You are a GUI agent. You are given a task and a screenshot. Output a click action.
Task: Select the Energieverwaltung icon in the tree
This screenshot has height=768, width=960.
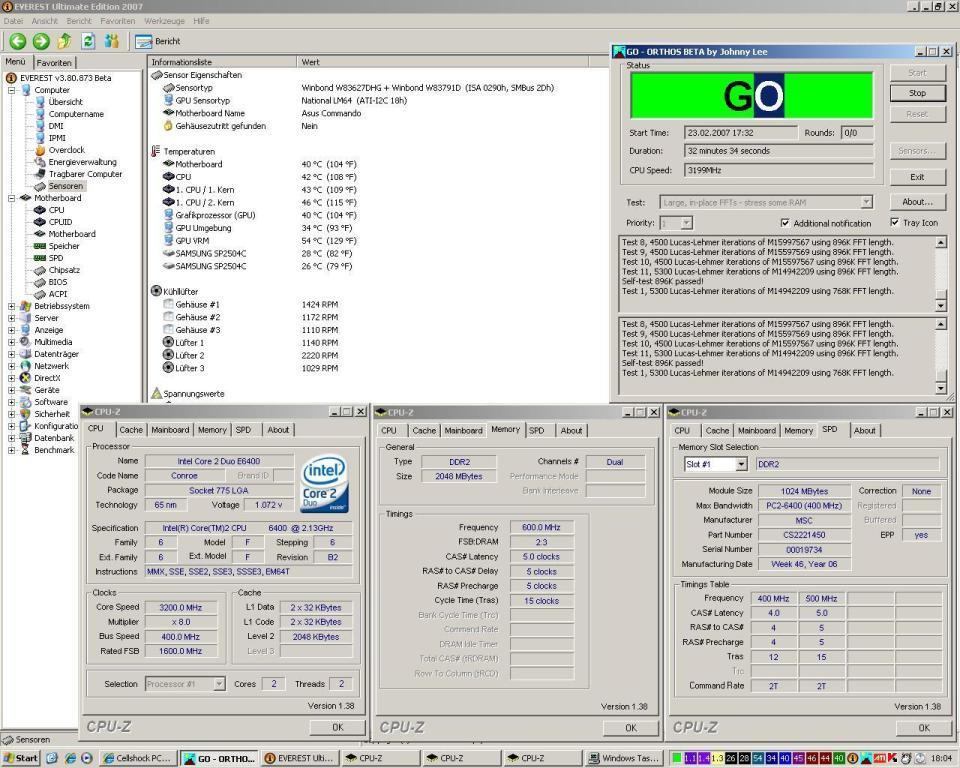40,162
